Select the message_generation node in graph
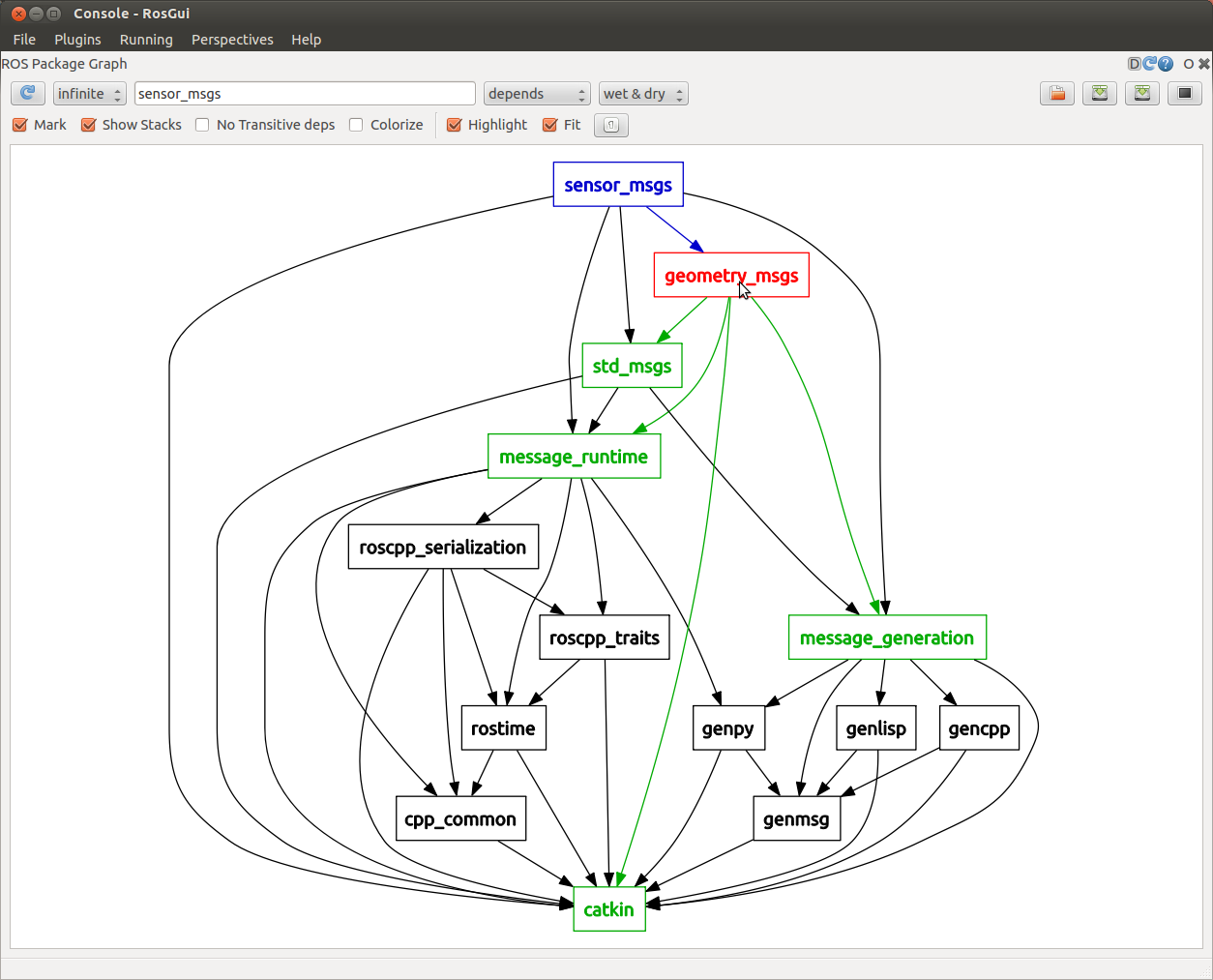This screenshot has width=1213, height=980. click(887, 638)
